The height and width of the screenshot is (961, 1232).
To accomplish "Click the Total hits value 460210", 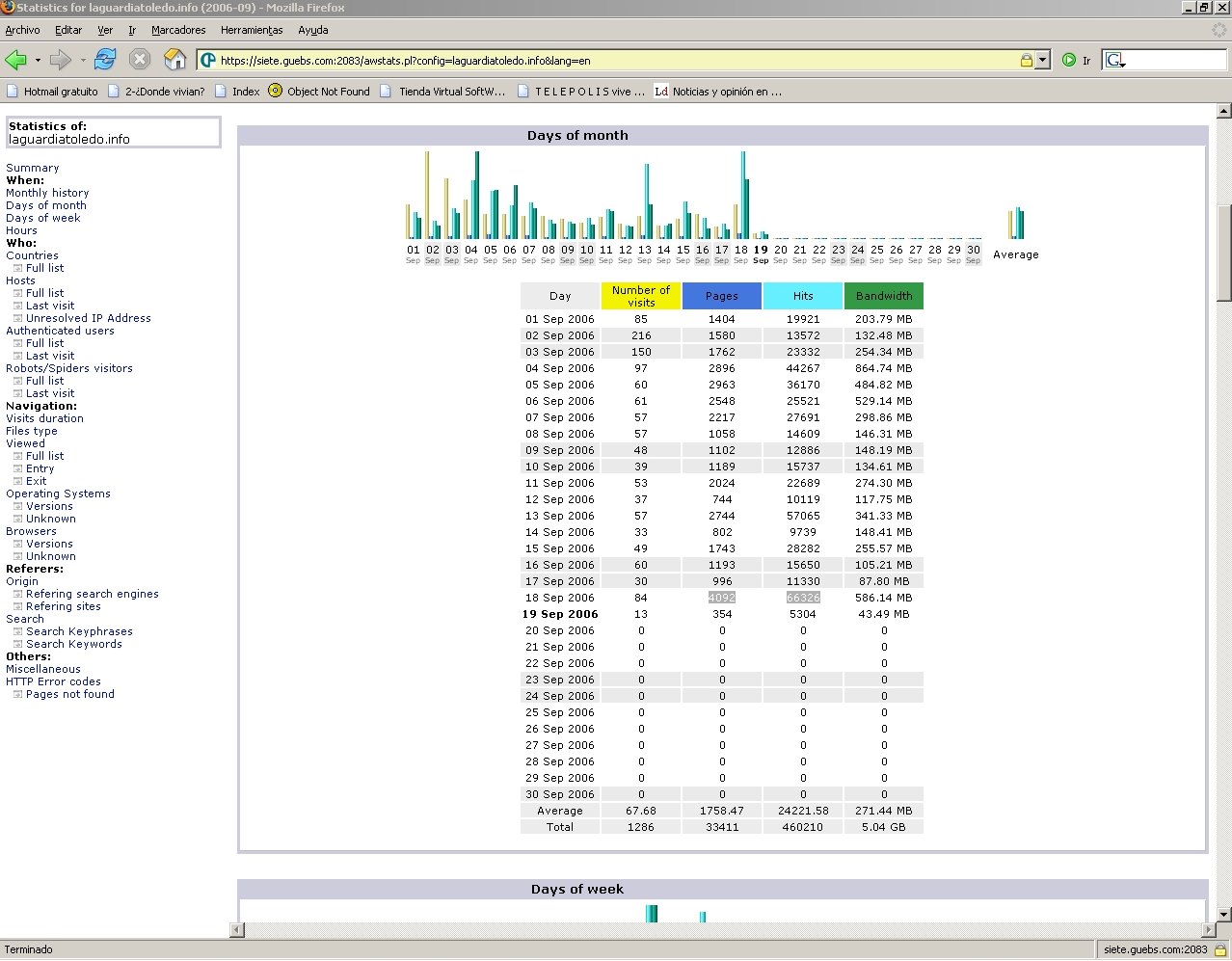I will pyautogui.click(x=803, y=827).
